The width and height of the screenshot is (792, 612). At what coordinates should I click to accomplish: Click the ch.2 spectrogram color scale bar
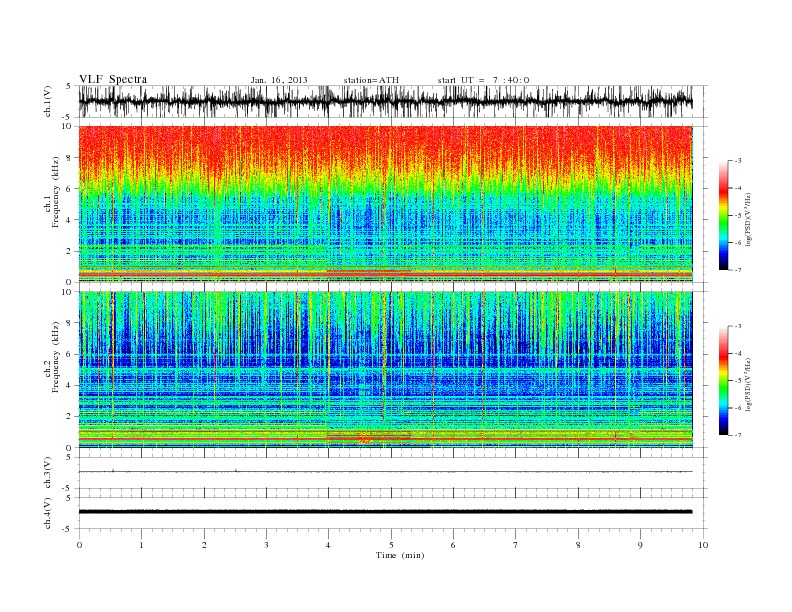(x=723, y=380)
